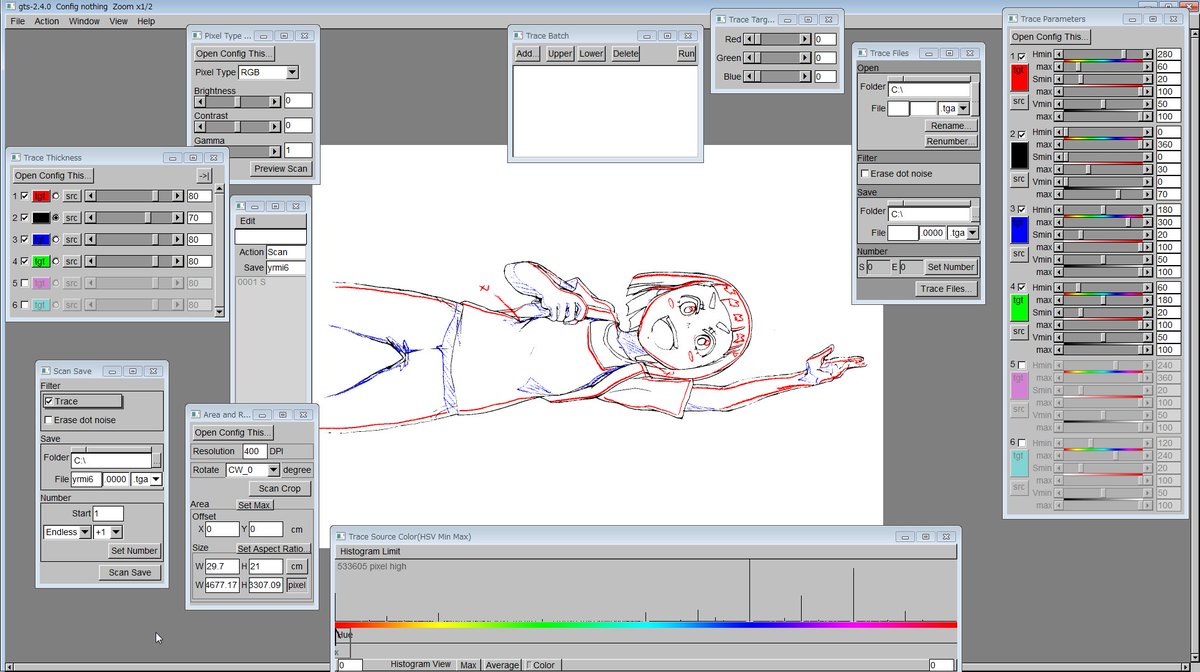1200x672 pixels.
Task: Click red tgt swatch in Trace Thickness row 1
Action: click(41, 196)
